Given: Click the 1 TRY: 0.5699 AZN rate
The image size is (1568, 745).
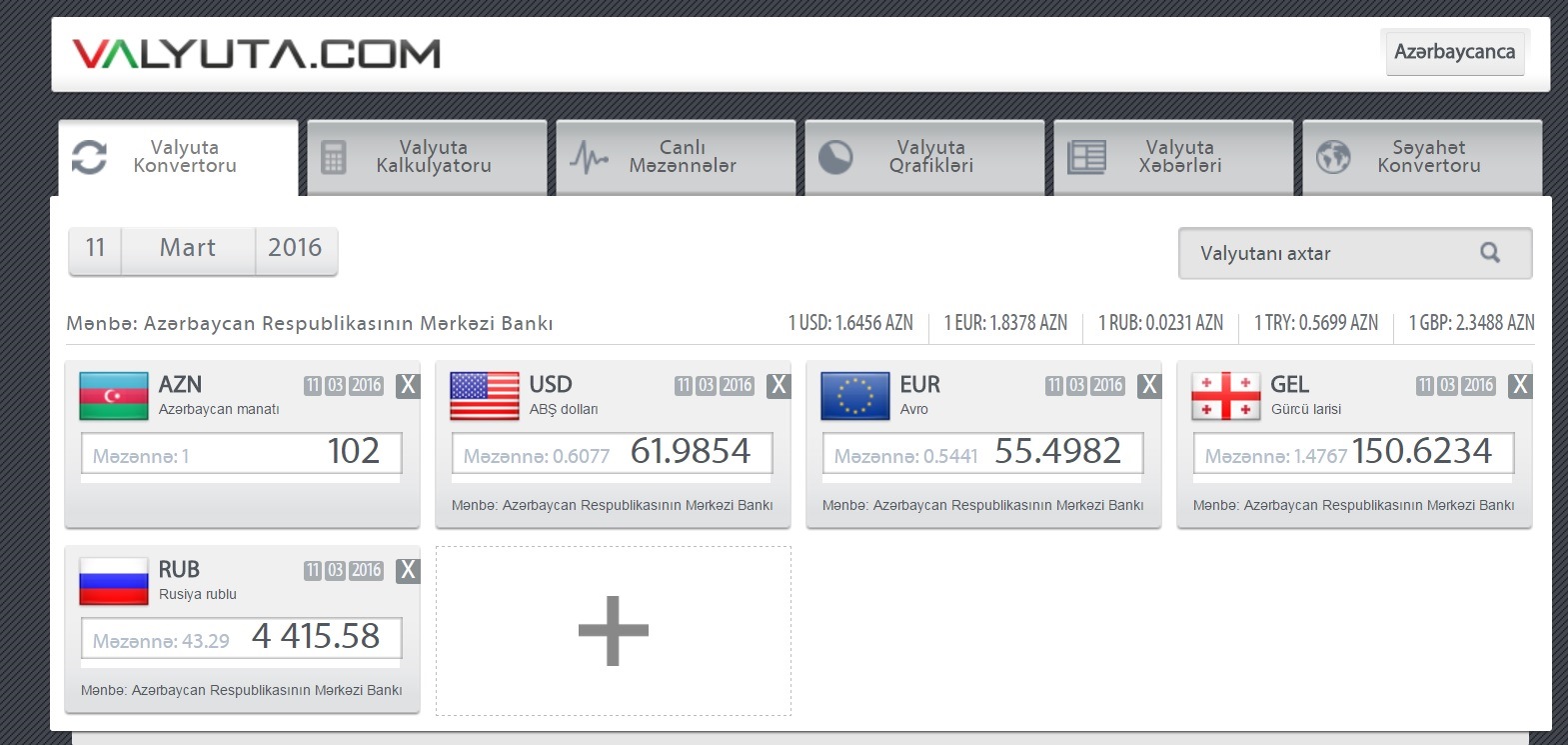Looking at the screenshot, I should pyautogui.click(x=1316, y=323).
